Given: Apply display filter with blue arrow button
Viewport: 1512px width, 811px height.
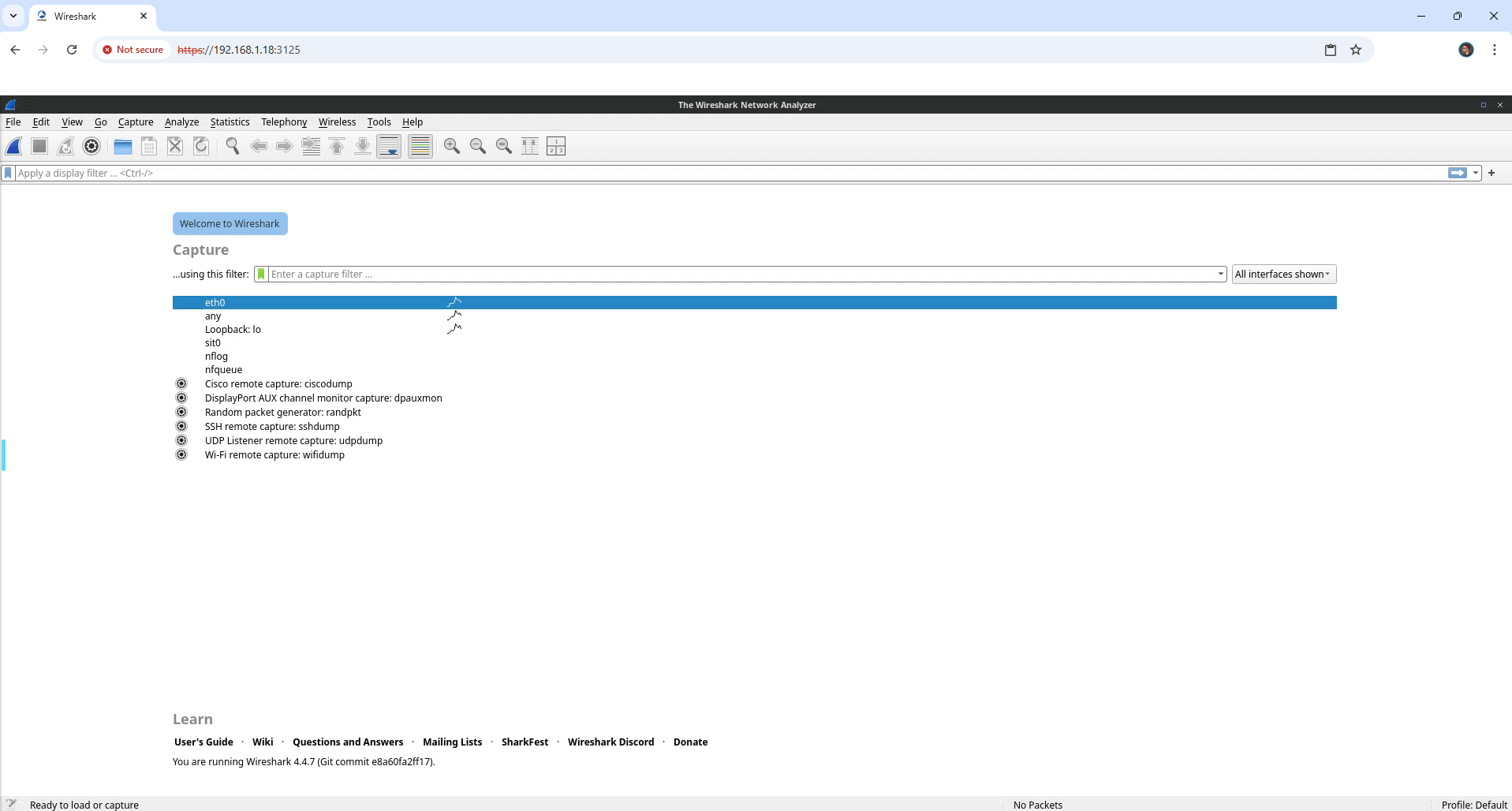Looking at the screenshot, I should point(1458,173).
